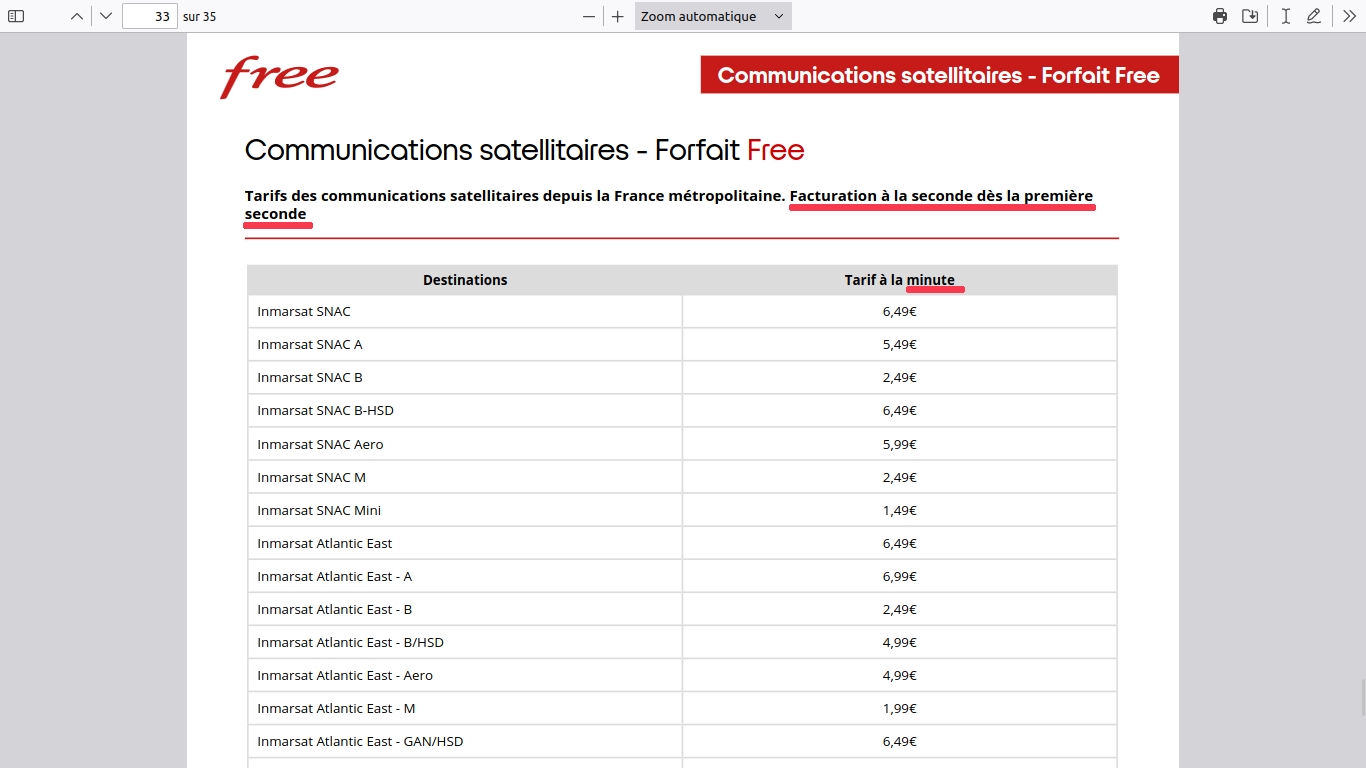Viewport: 1366px width, 768px height.
Task: Zoom in with the plus icon
Action: point(618,16)
